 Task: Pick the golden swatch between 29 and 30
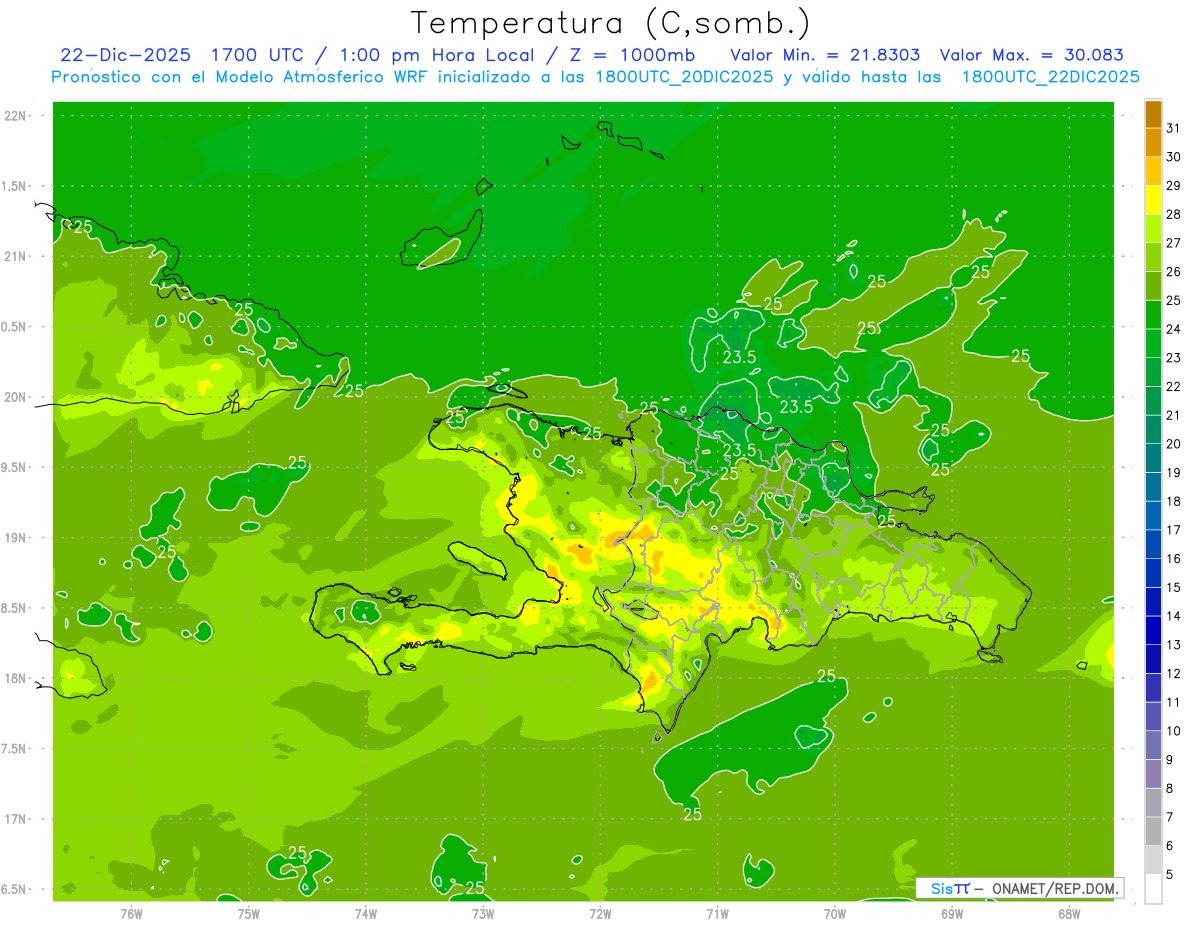1153,171
